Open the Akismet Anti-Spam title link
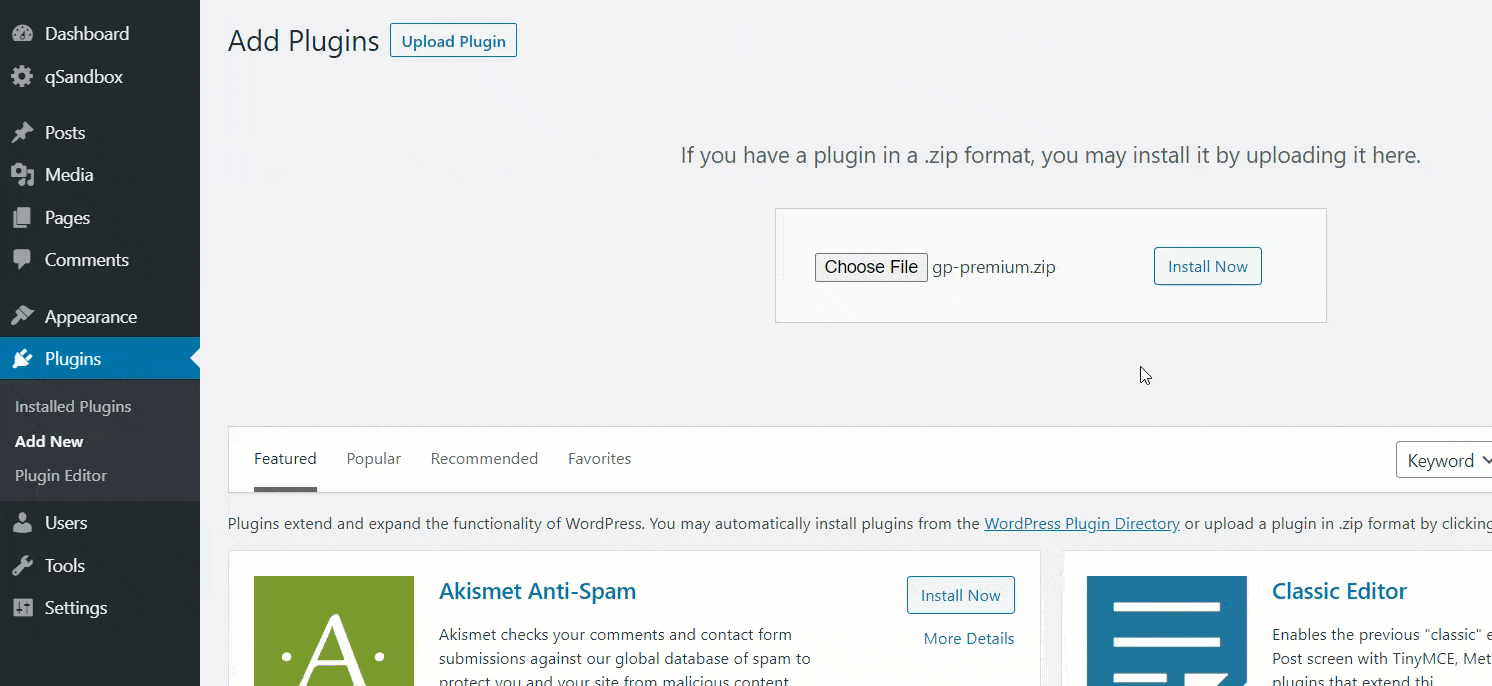Image resolution: width=1492 pixels, height=686 pixels. [537, 591]
